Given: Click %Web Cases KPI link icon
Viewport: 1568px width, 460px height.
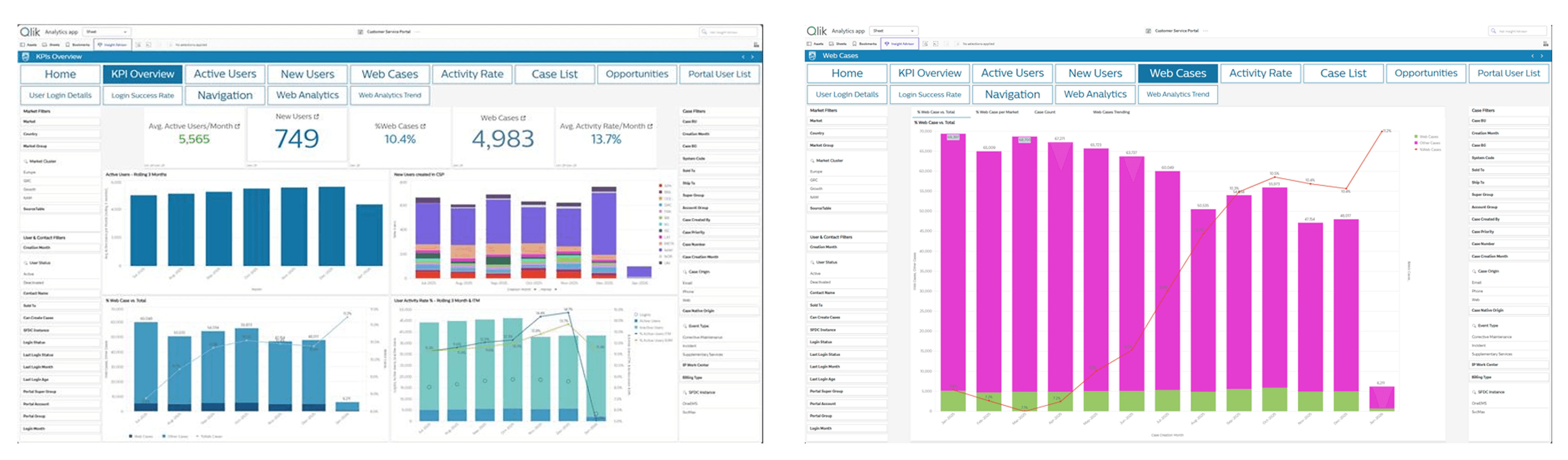Looking at the screenshot, I should click(x=423, y=126).
